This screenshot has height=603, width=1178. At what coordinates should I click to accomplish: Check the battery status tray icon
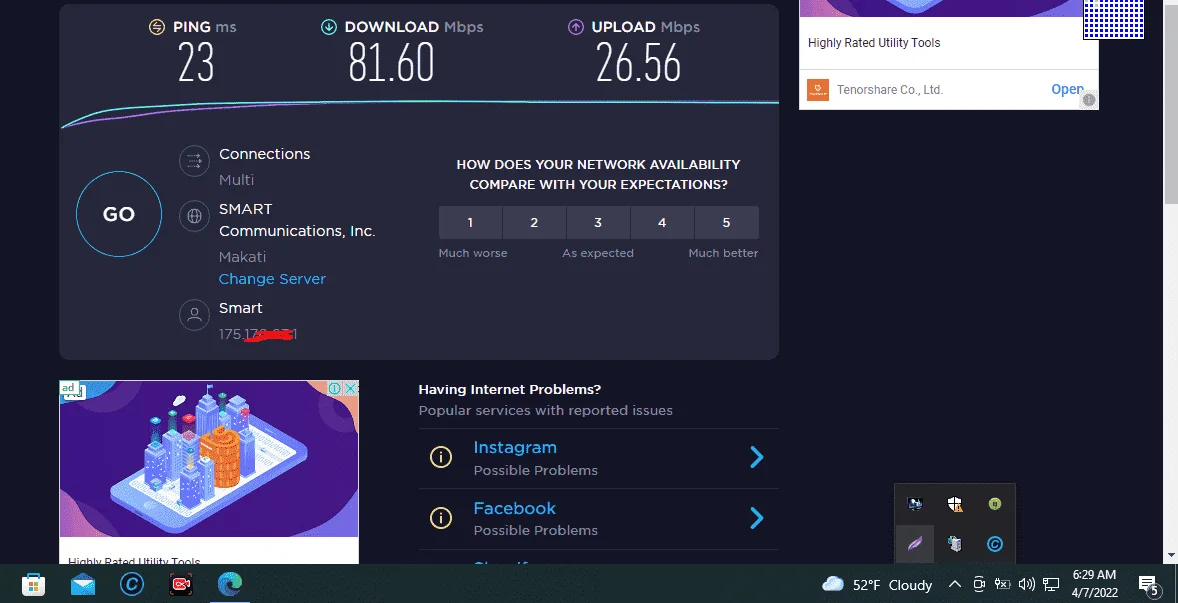1002,584
